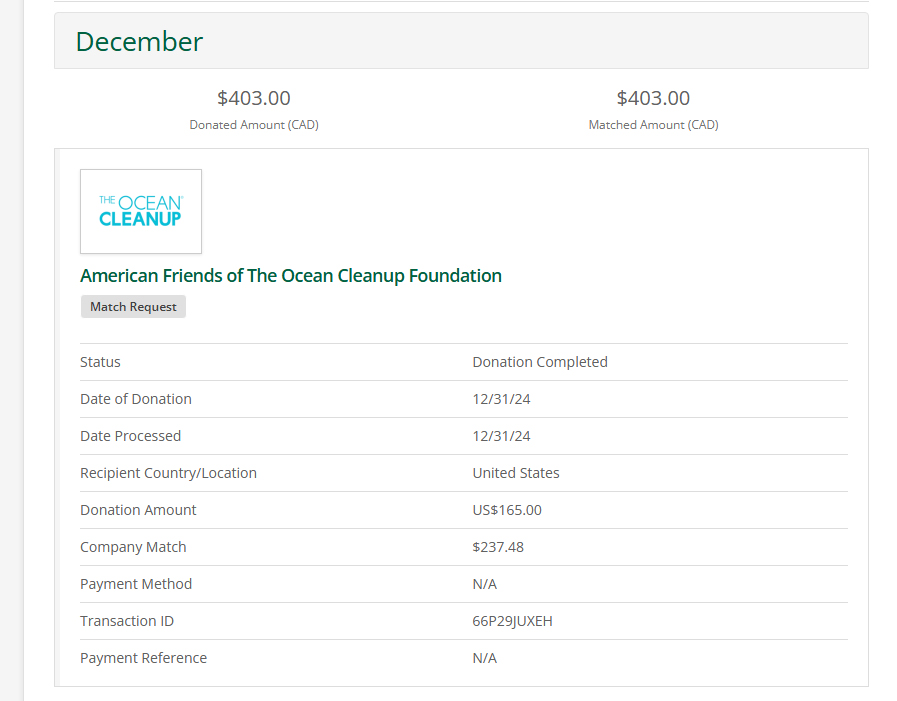Click the Transaction ID label
The width and height of the screenshot is (897, 701).
127,621
